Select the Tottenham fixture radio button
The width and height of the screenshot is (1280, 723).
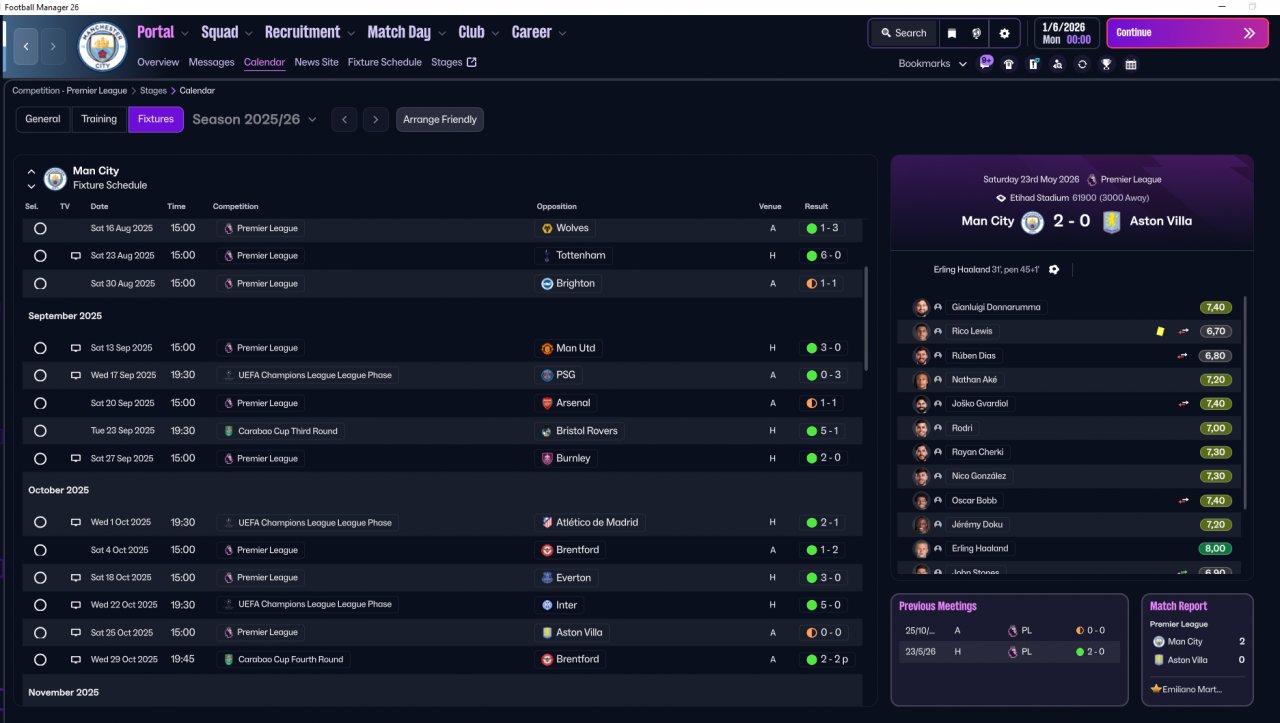point(40,256)
